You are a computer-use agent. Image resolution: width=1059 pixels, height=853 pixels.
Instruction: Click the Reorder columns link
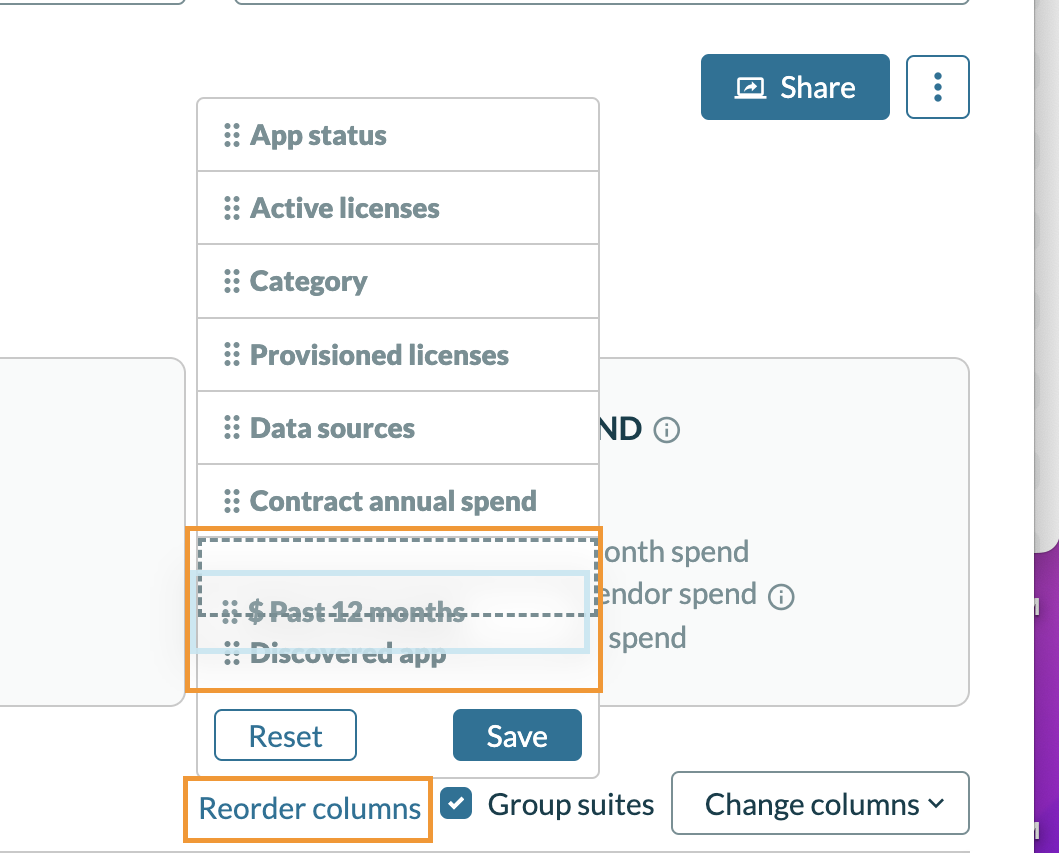309,808
